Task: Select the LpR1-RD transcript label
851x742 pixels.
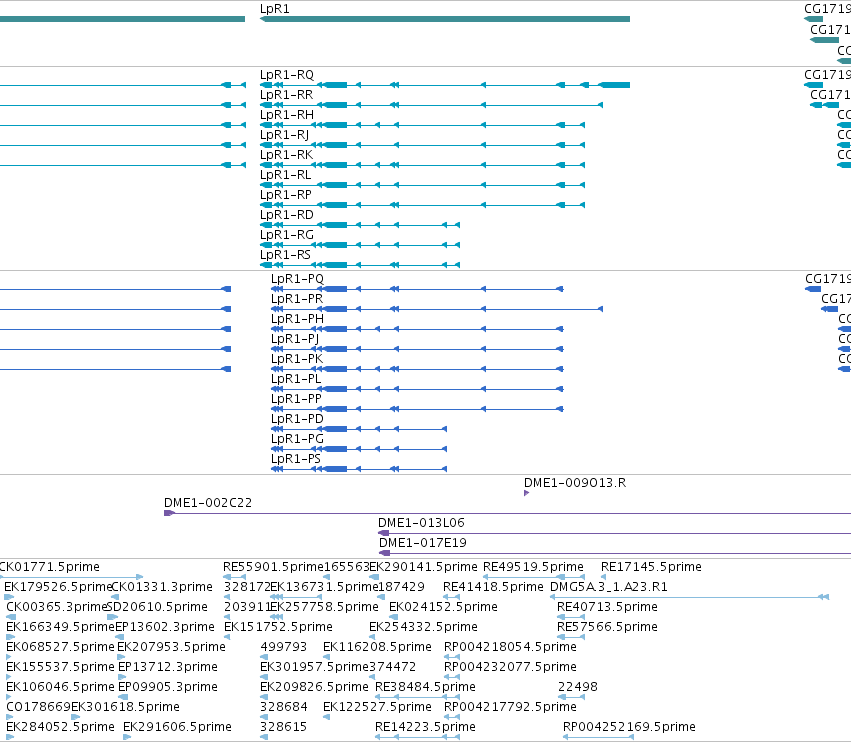Action: tap(287, 215)
